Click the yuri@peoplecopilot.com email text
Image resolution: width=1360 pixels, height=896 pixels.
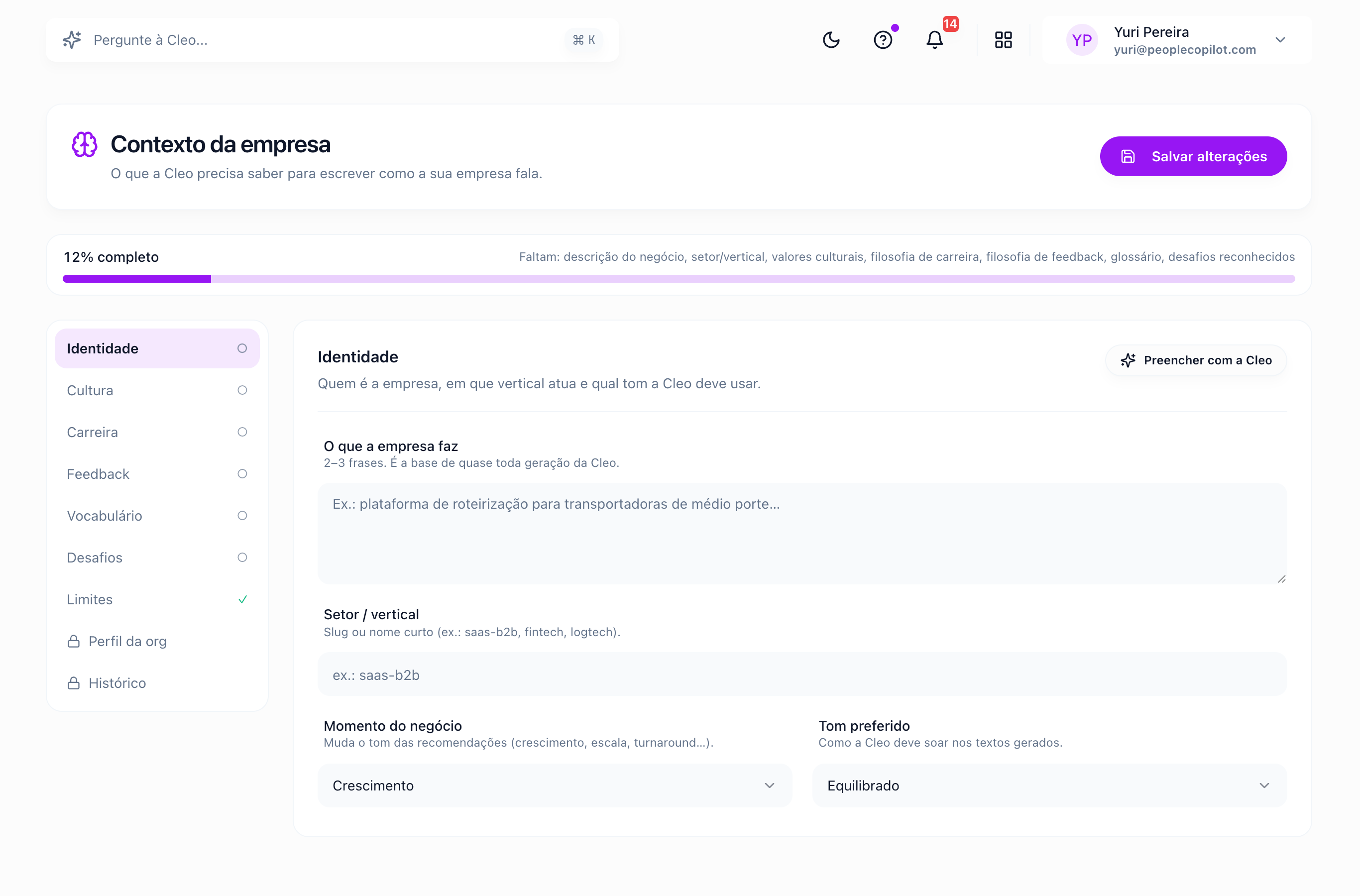[1185, 50]
